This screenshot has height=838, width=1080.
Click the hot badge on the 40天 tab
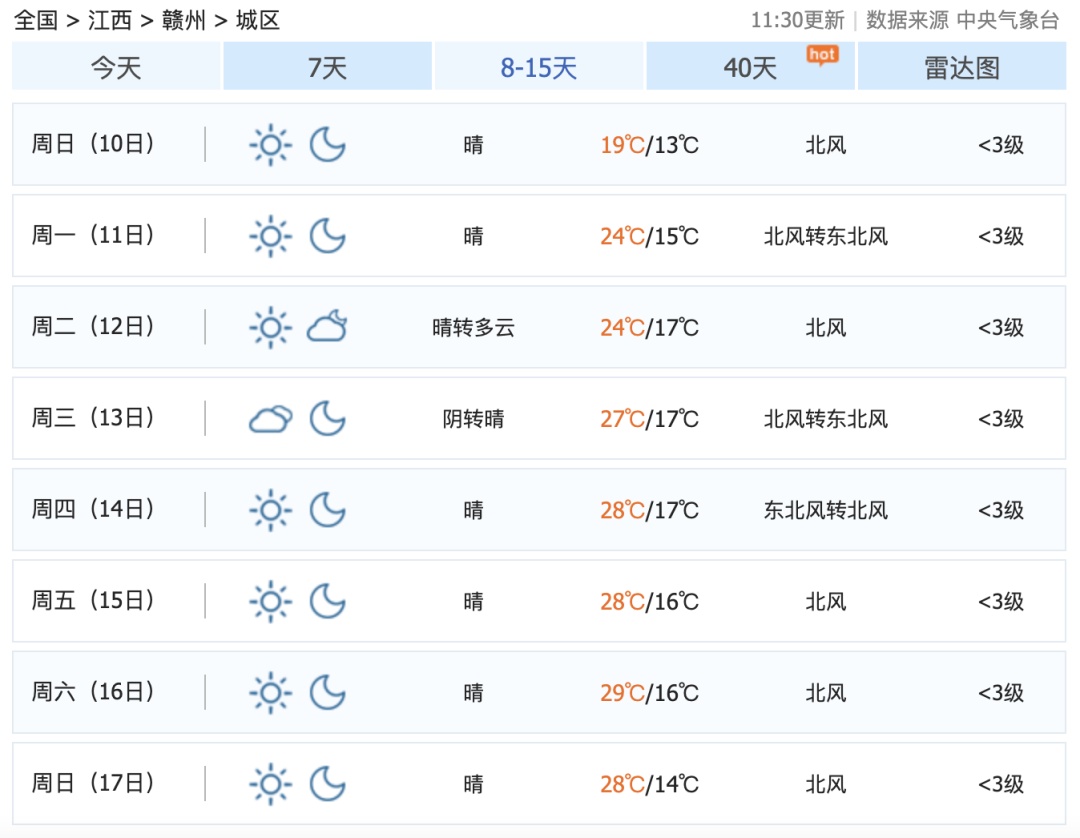coord(822,55)
